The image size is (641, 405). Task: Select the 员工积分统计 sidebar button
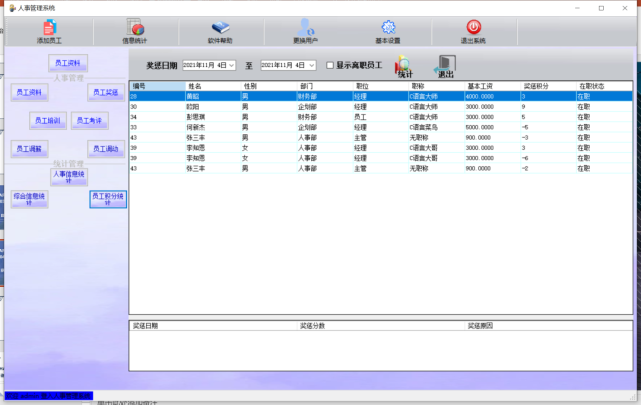coord(108,198)
